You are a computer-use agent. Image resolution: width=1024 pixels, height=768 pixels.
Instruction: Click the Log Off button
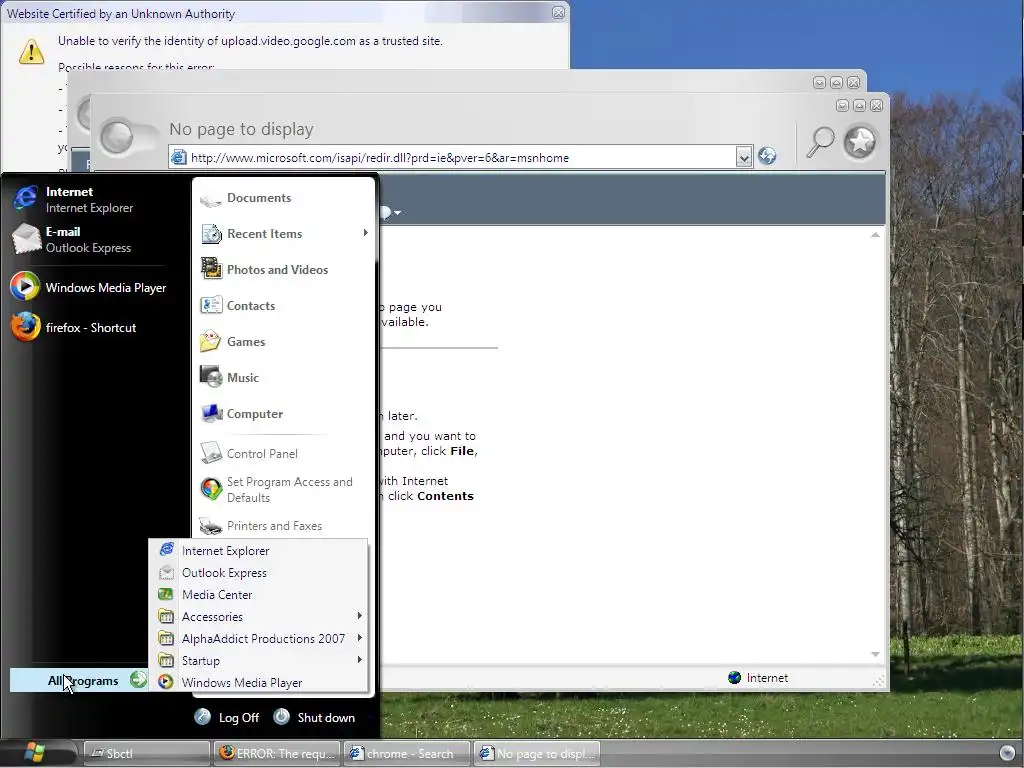click(x=227, y=718)
